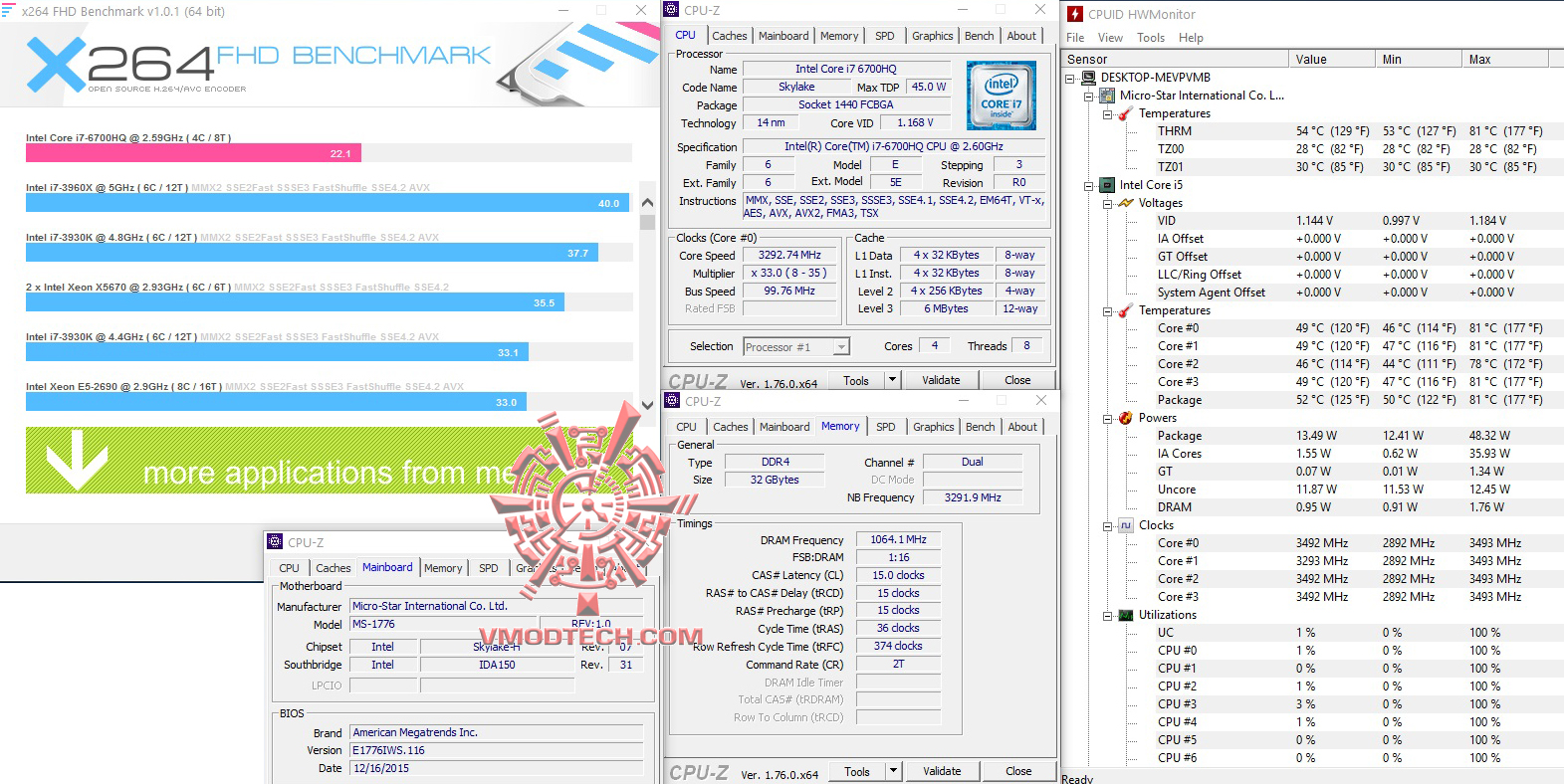This screenshot has width=1564, height=784.
Task: Collapse the Voltages tree node
Action: point(1108,203)
